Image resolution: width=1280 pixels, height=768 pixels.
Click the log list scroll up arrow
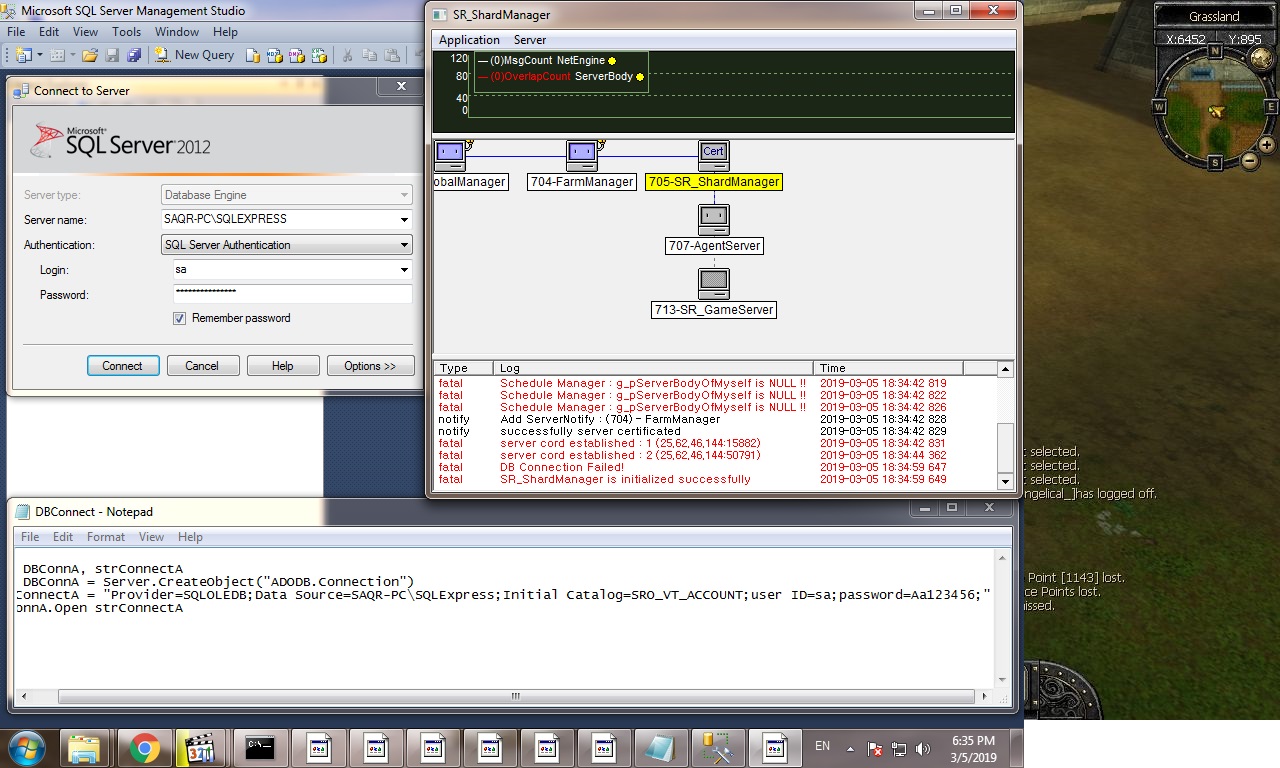click(x=1006, y=369)
